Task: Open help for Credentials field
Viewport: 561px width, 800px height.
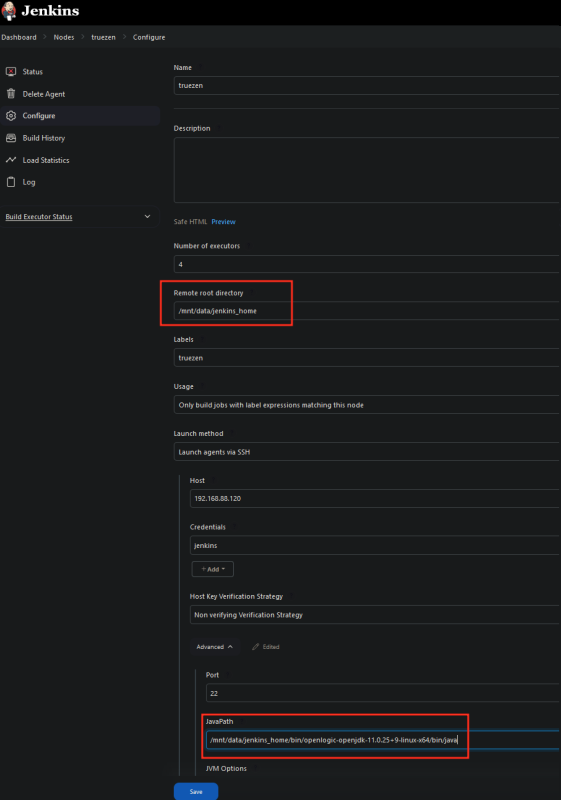Action: 234,527
